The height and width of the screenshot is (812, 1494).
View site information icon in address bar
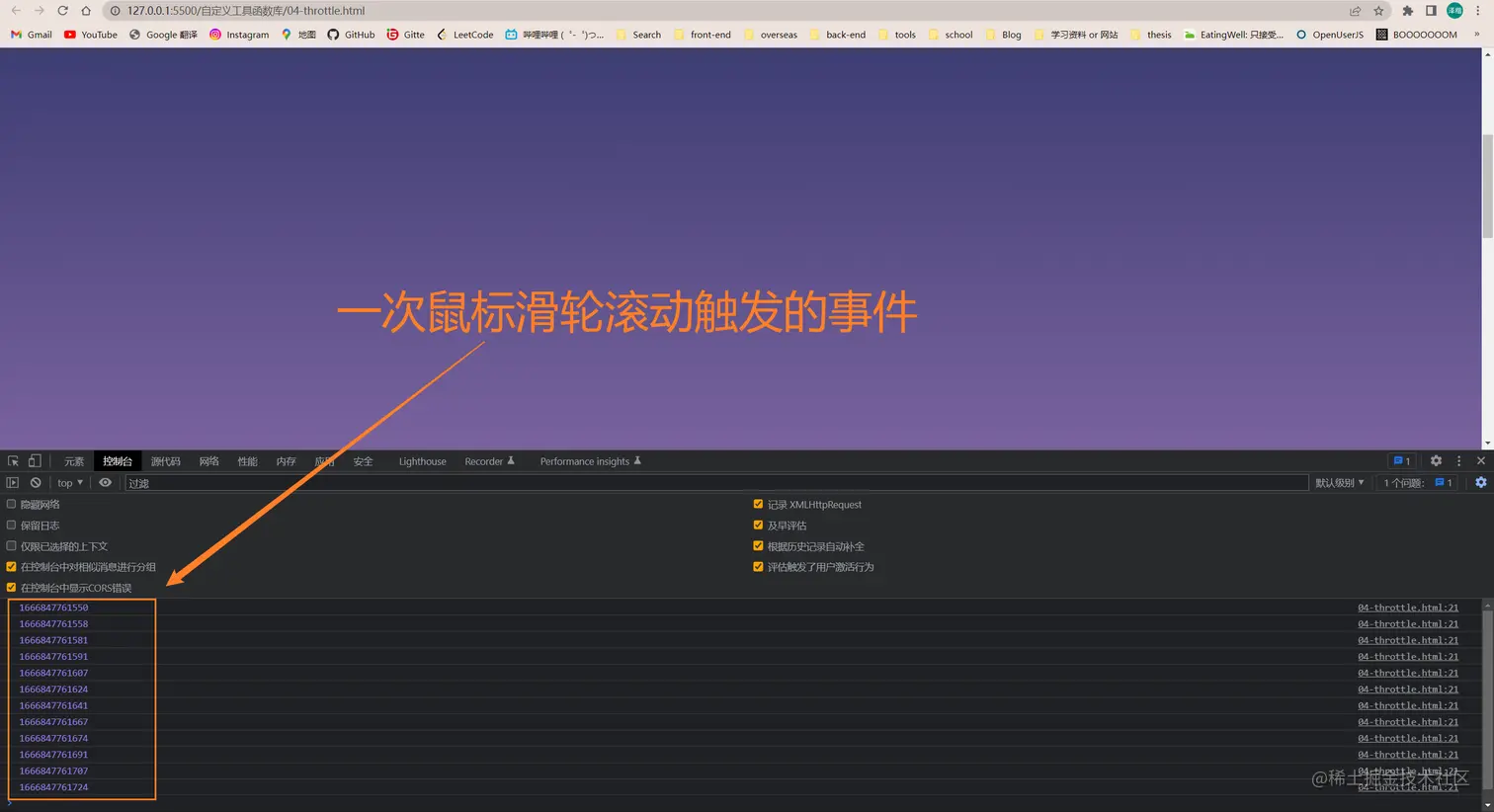coord(115,11)
